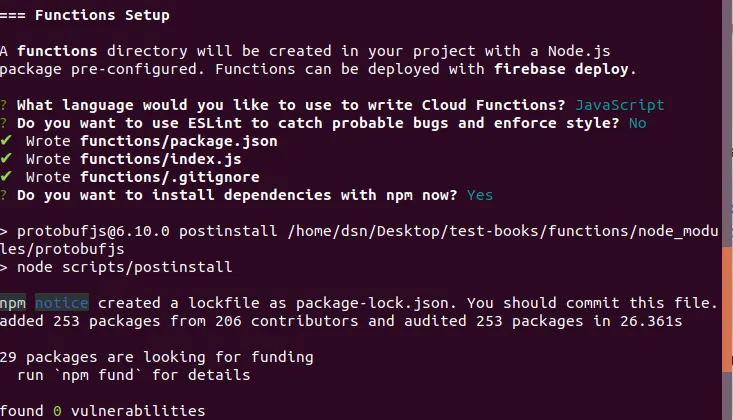Image resolution: width=733 pixels, height=420 pixels.
Task: Click the highlighted npm label
Action: (13, 303)
